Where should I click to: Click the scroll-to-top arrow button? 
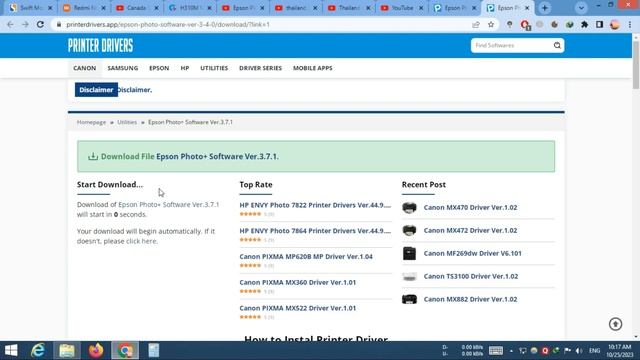[616, 324]
